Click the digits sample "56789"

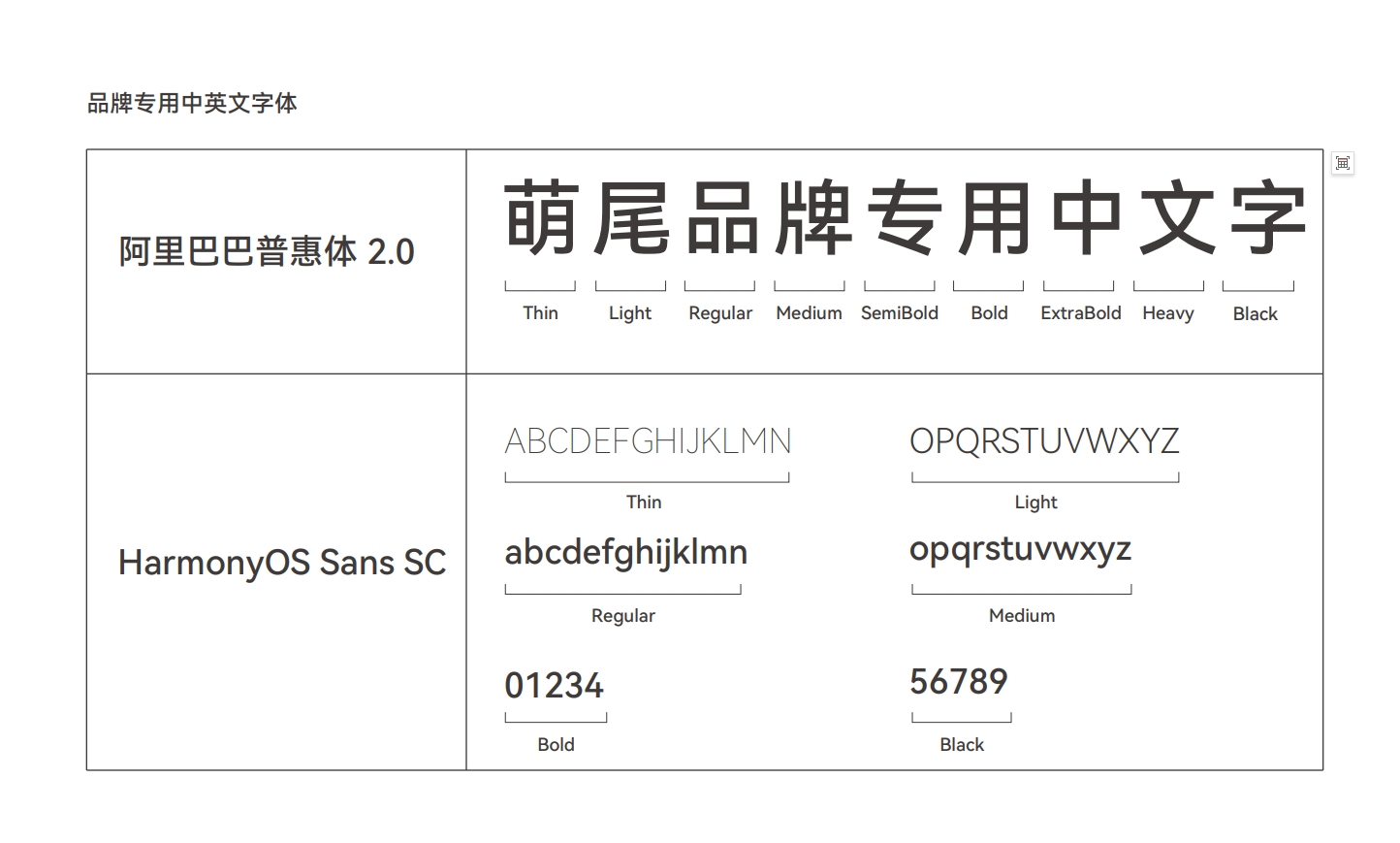pos(959,681)
